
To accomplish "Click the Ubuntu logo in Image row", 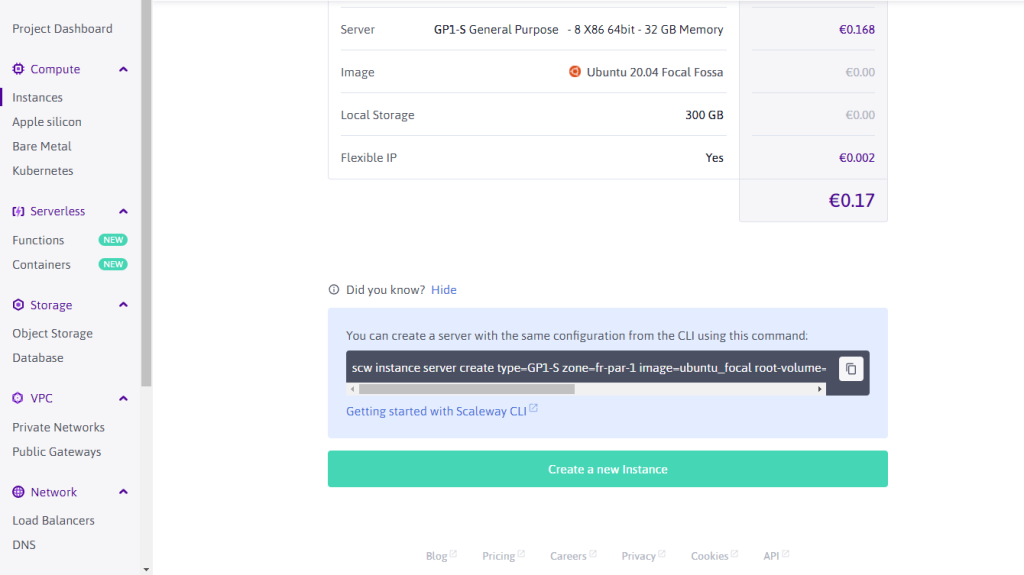I will click(575, 72).
